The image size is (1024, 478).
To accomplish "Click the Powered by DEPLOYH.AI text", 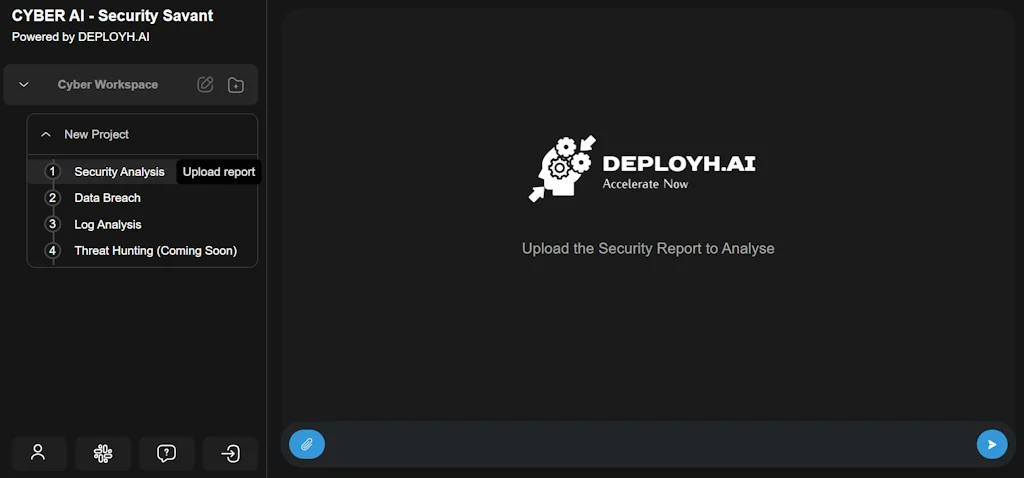I will click(x=80, y=37).
